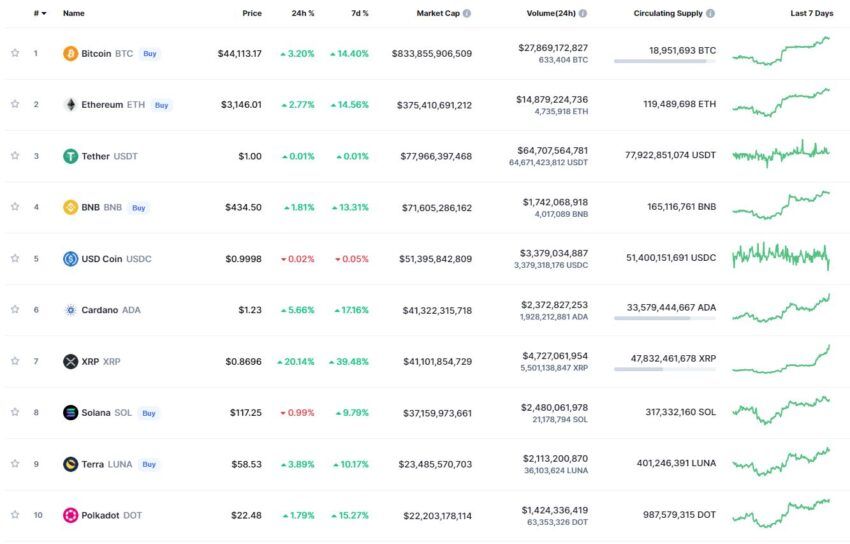Star Ethereum for the watchlist
This screenshot has height=544, width=850.
(15, 103)
